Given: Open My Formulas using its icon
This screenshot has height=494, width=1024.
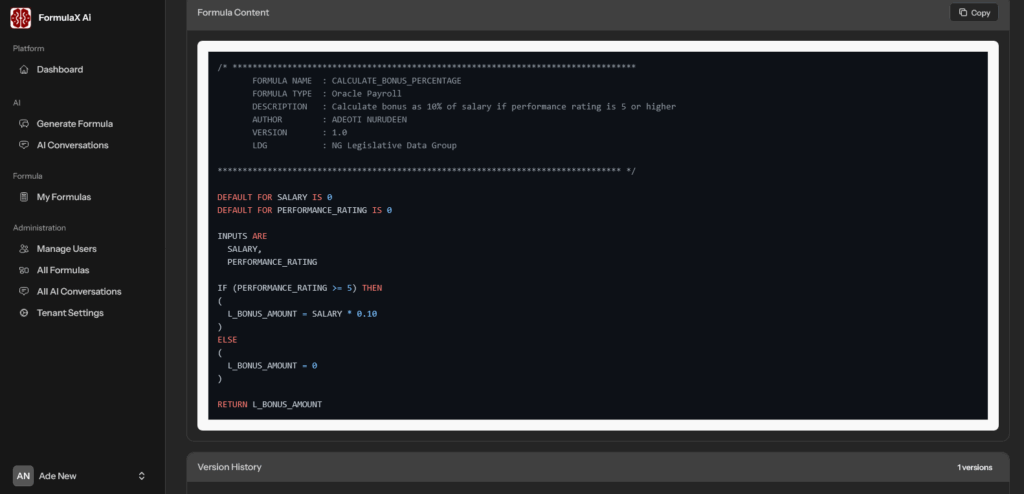Looking at the screenshot, I should pos(24,197).
